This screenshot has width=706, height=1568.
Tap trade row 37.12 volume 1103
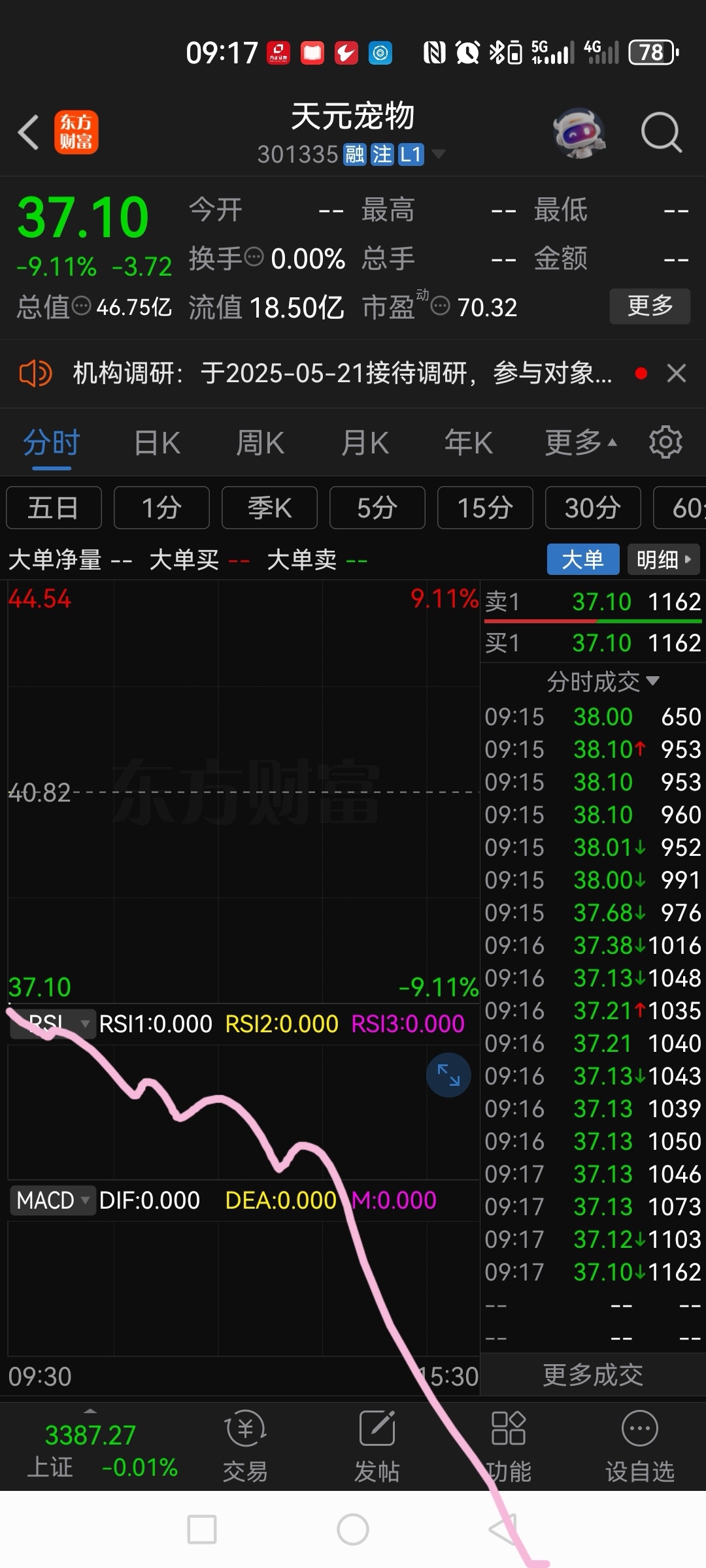tap(593, 1239)
